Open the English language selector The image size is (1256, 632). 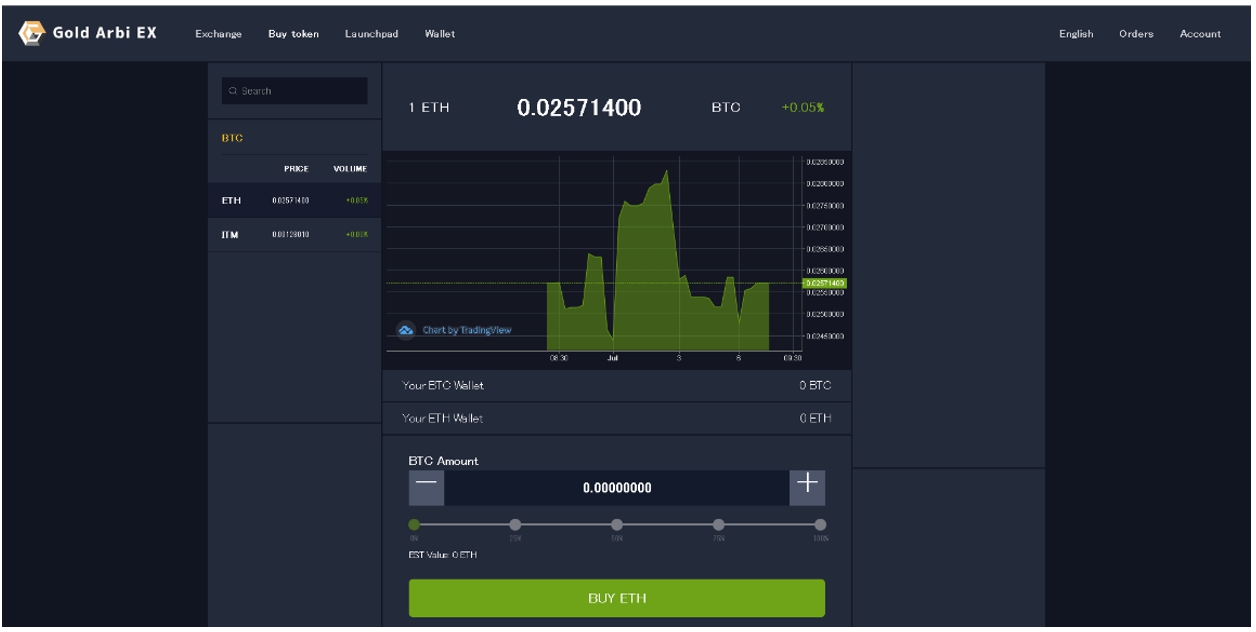(x=1076, y=34)
